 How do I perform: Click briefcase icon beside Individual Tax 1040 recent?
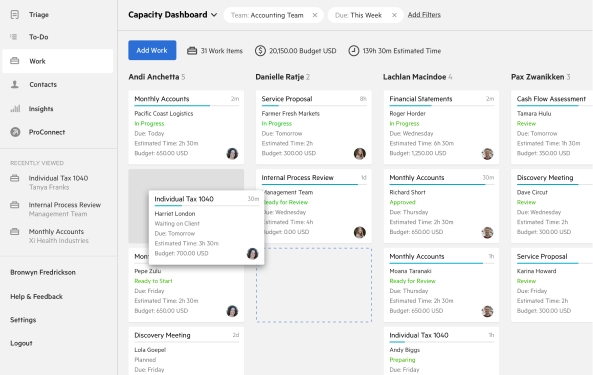14,178
